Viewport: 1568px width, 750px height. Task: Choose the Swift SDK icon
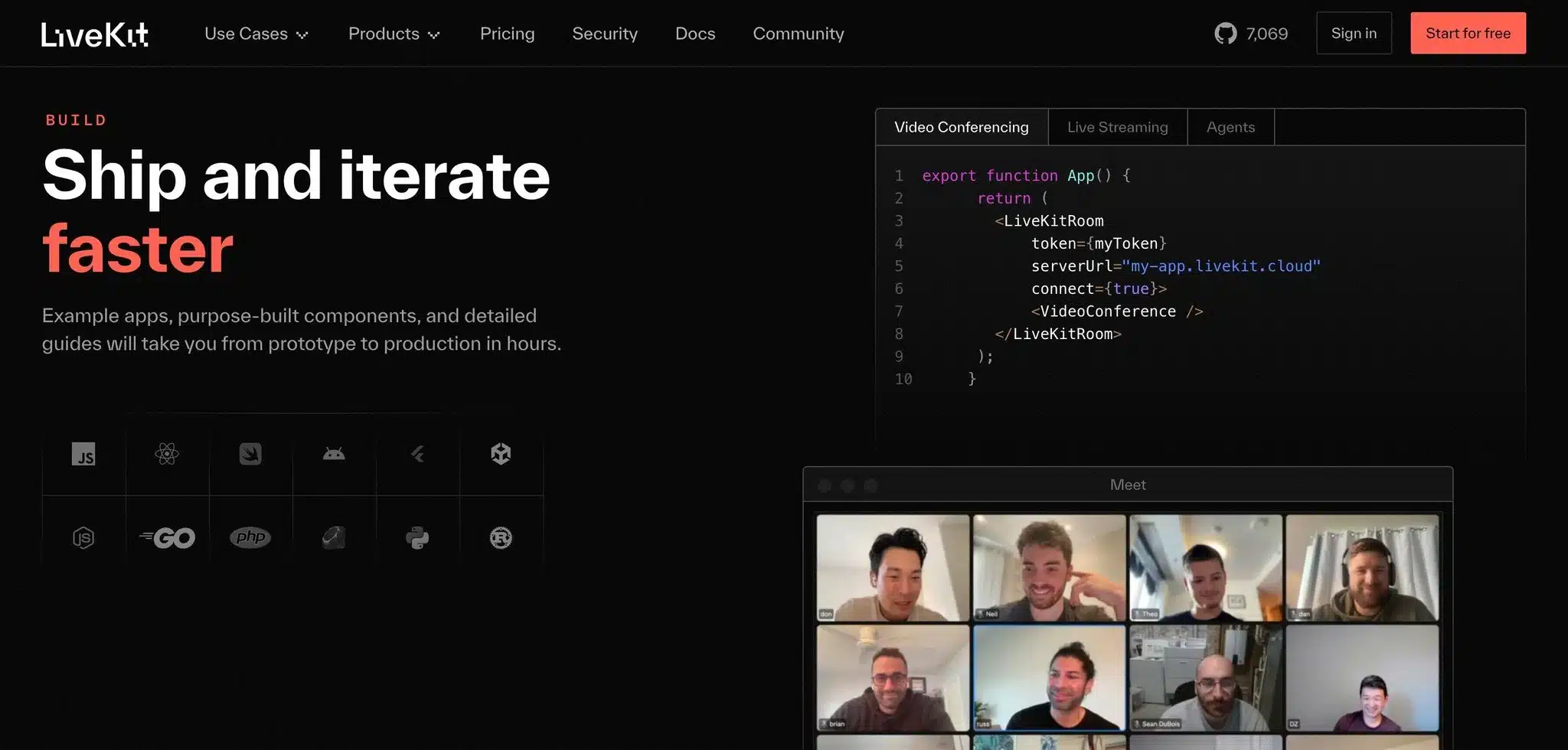pos(250,454)
